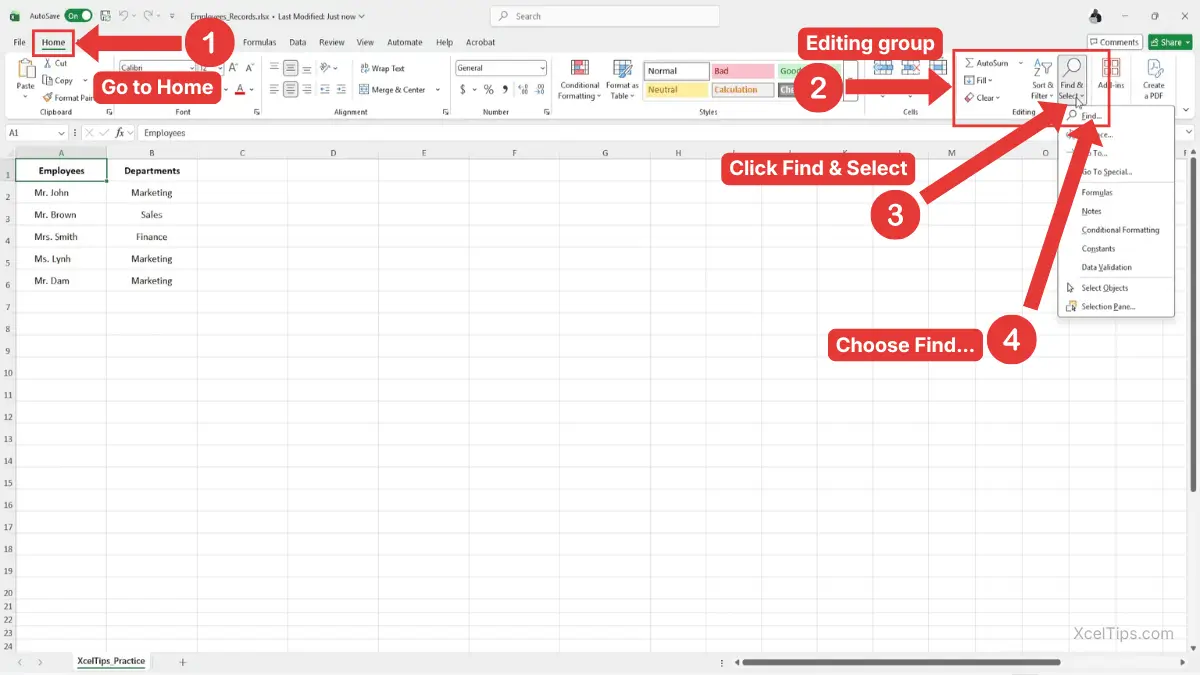Click the Search box in title bar
Screen dimensions: 1200x675
[605, 16]
